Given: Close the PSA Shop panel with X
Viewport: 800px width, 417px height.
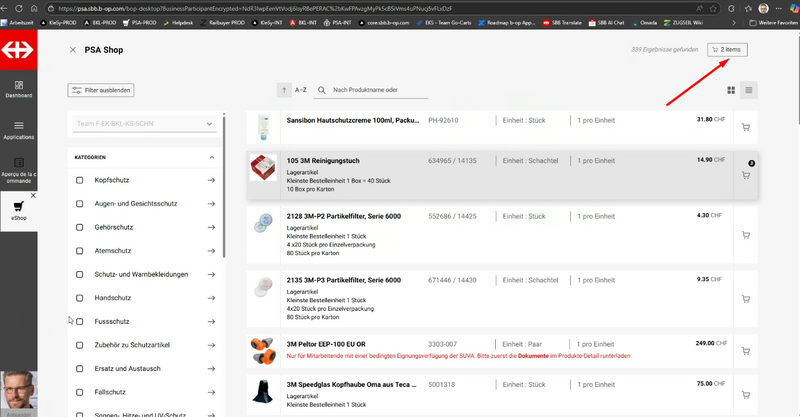Looking at the screenshot, I should [72, 49].
